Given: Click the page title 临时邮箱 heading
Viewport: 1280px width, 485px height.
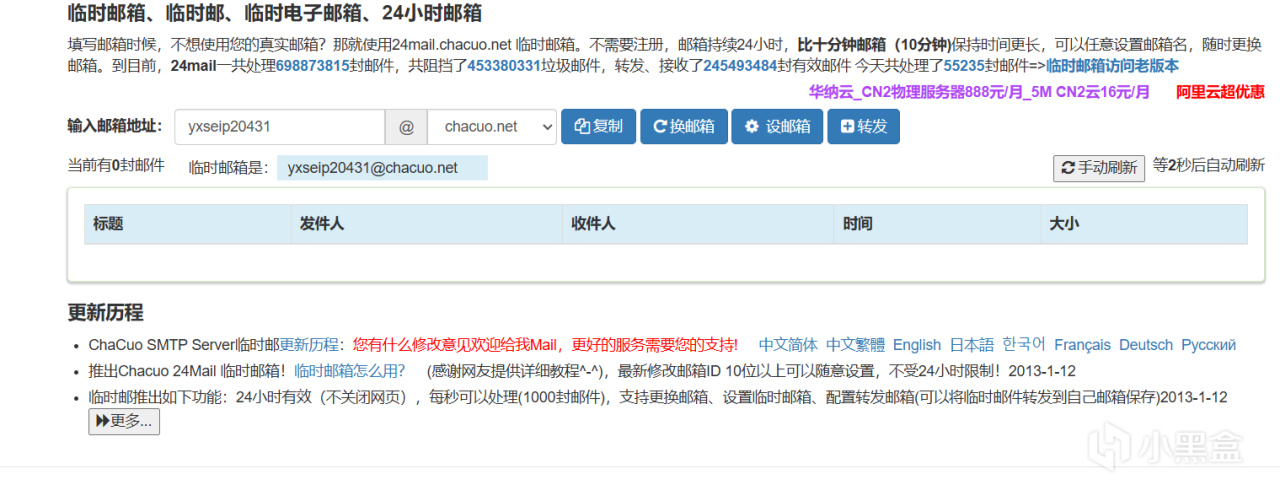Looking at the screenshot, I should [275, 14].
